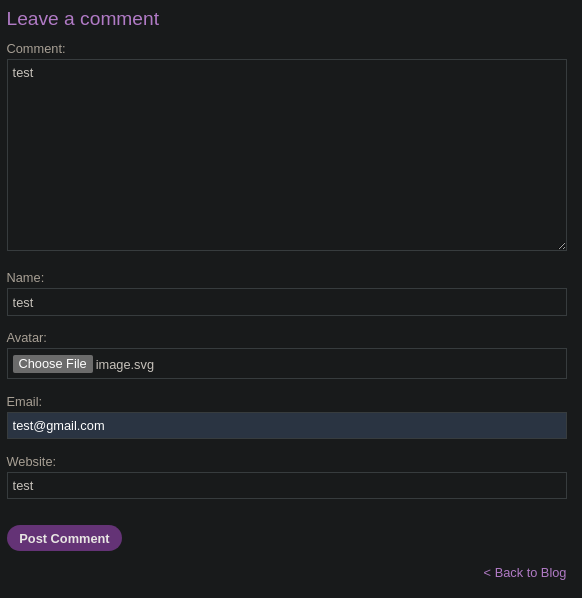Click the Leave a comment heading
This screenshot has width=582, height=598.
(83, 19)
